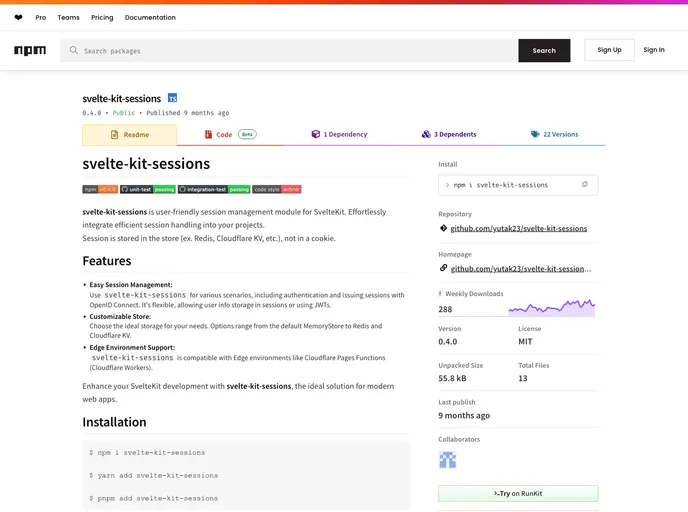Open the collaborator avatar
This screenshot has height=512, width=688.
tap(448, 460)
